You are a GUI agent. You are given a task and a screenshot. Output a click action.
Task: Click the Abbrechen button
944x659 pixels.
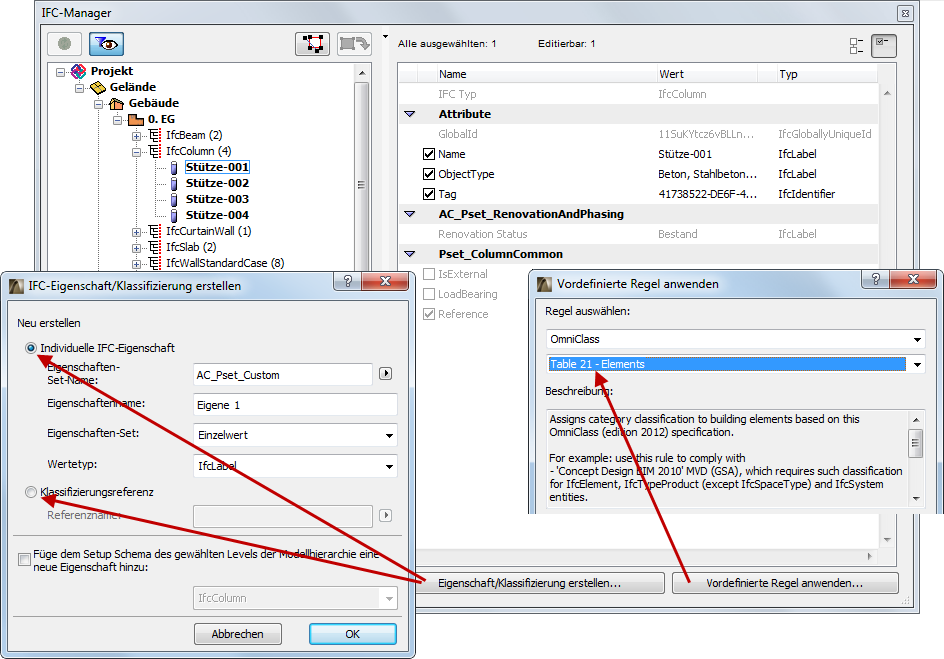(238, 634)
